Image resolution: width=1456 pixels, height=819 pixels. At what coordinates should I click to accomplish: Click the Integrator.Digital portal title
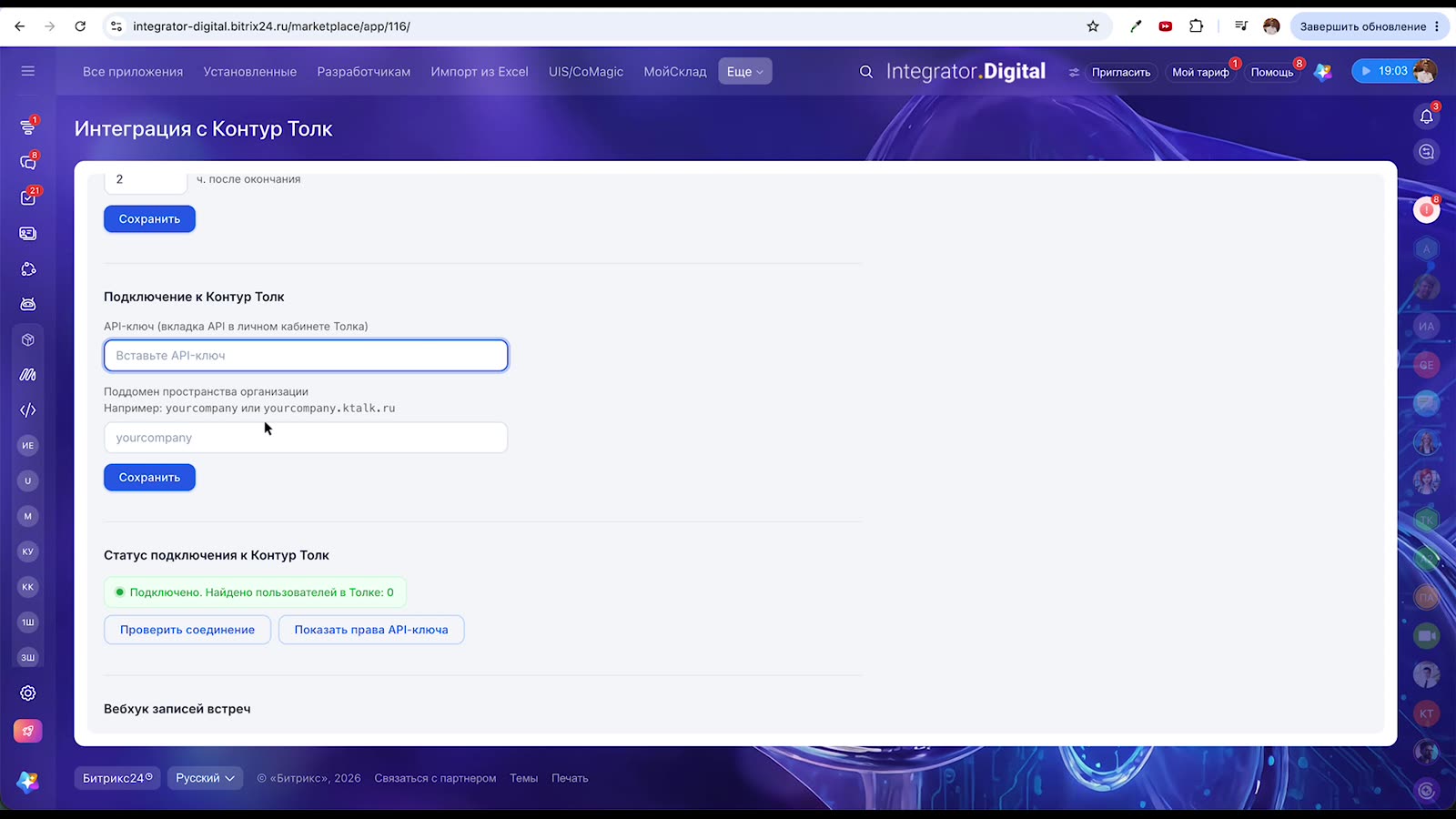point(966,71)
